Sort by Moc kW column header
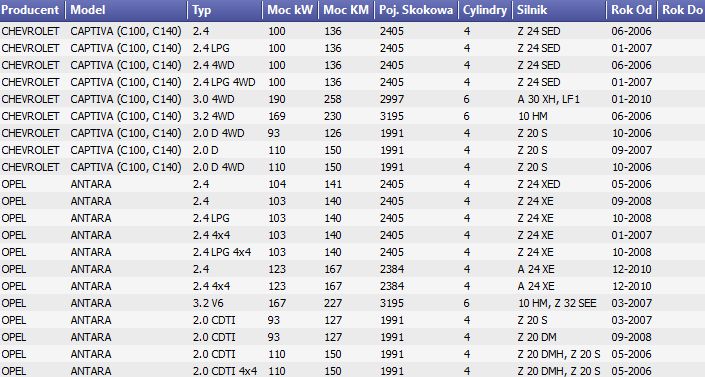 (x=290, y=10)
